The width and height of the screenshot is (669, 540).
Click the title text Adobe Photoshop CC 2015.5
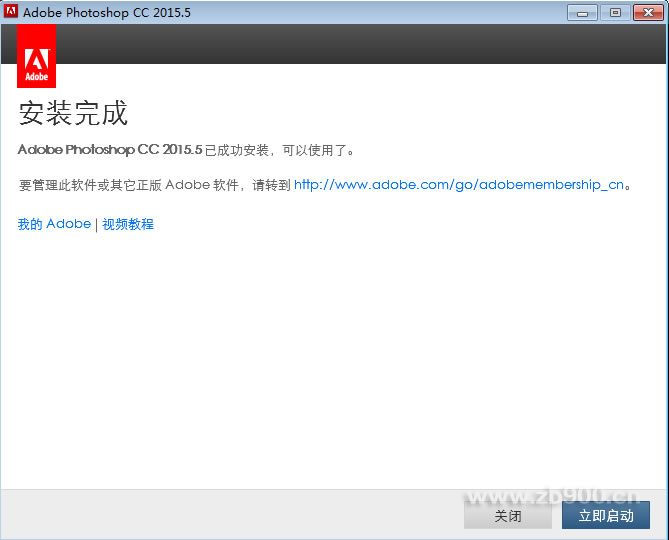click(107, 12)
